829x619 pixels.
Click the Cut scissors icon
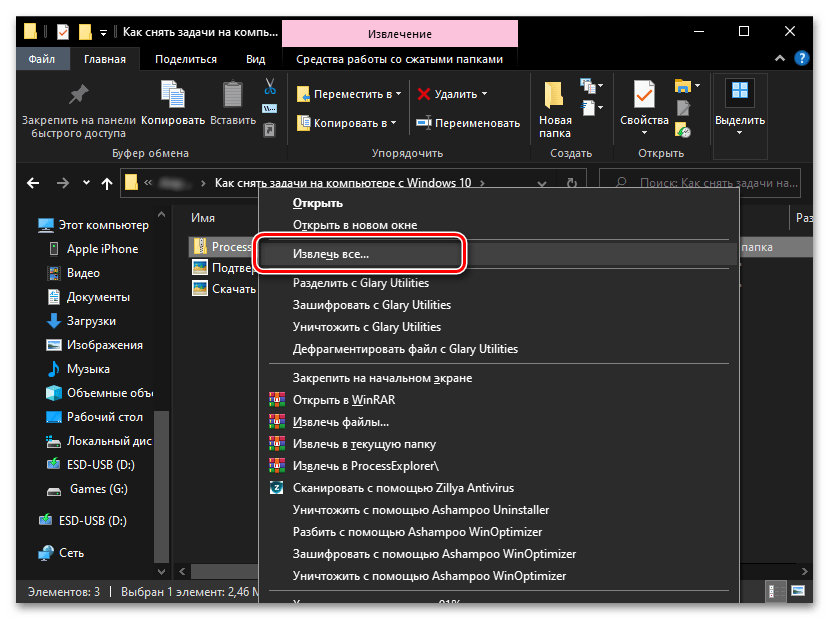(x=270, y=87)
